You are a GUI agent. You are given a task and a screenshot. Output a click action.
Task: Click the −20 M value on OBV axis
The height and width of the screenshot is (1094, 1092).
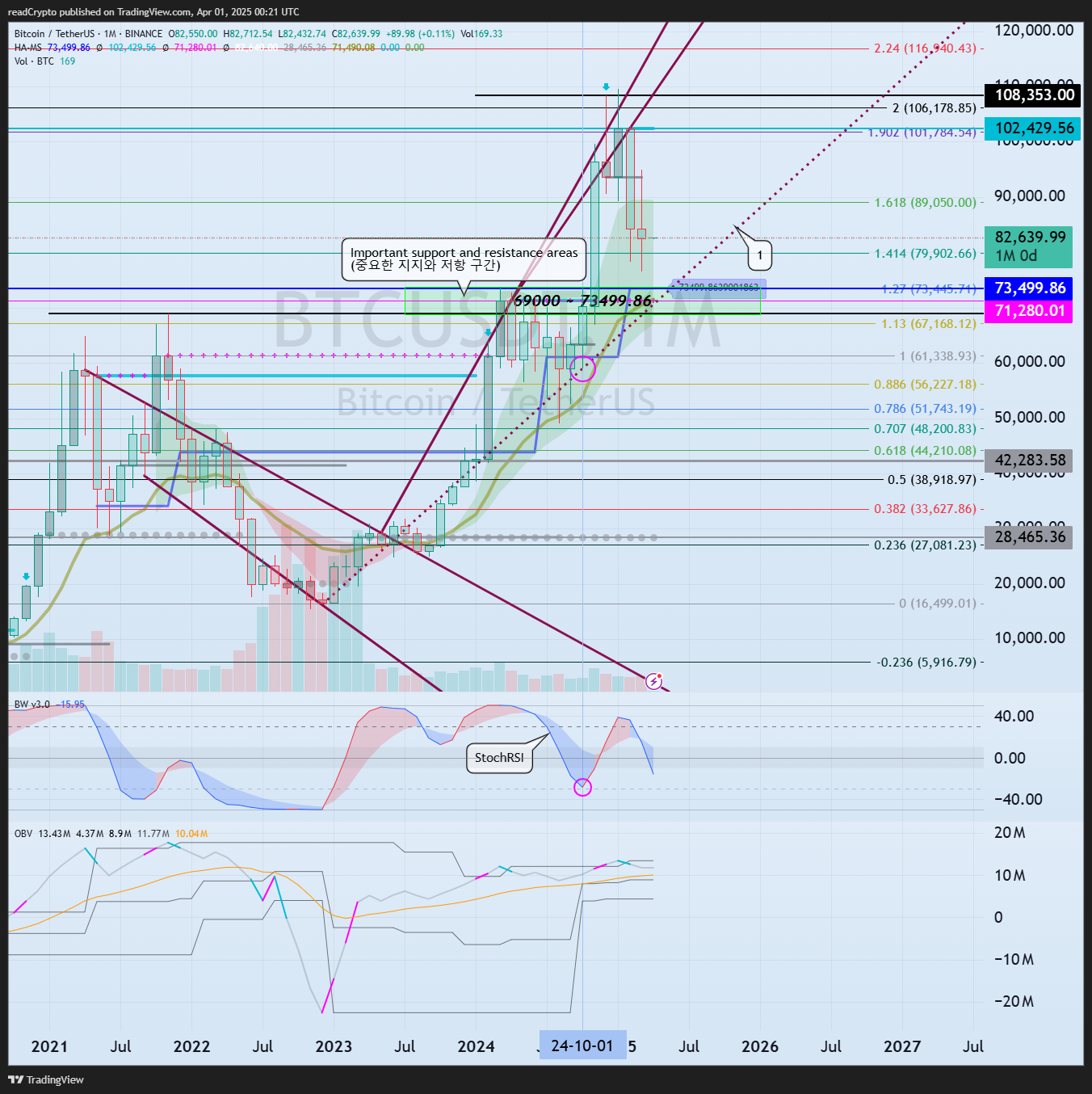(1014, 1001)
